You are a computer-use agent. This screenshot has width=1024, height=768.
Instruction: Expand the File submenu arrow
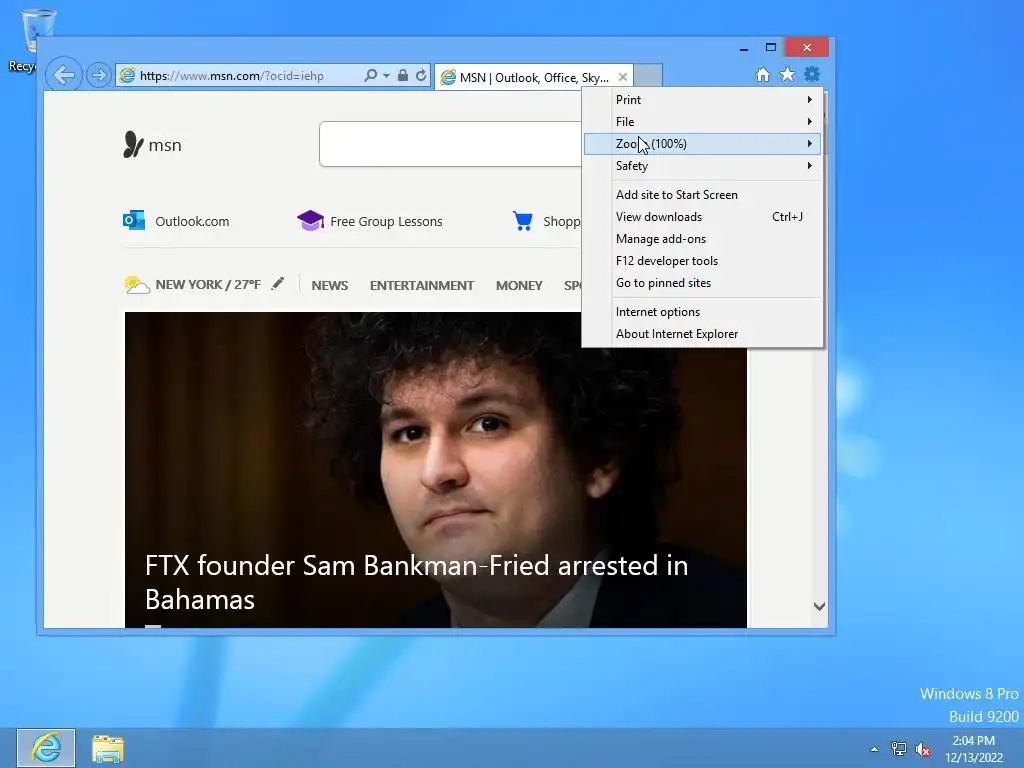(810, 122)
